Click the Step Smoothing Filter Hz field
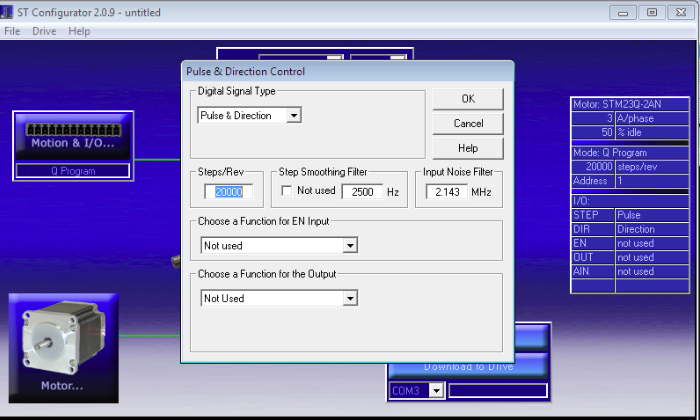This screenshot has width=700, height=420. pyautogui.click(x=361, y=191)
